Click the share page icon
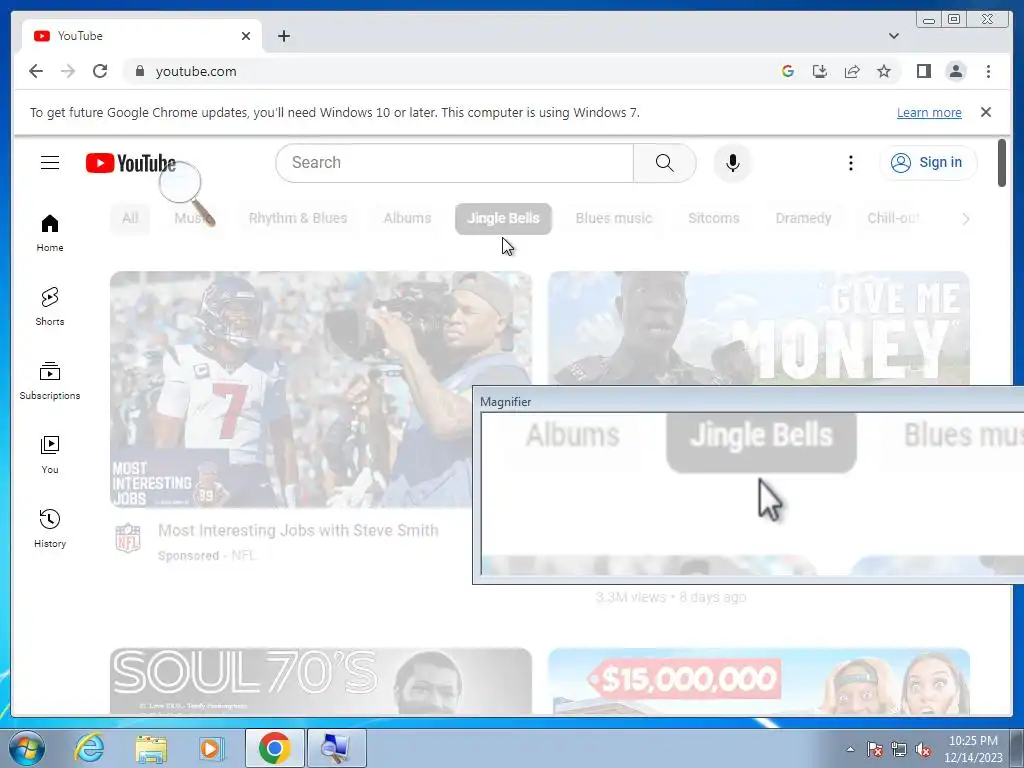The image size is (1024, 768). click(x=852, y=71)
